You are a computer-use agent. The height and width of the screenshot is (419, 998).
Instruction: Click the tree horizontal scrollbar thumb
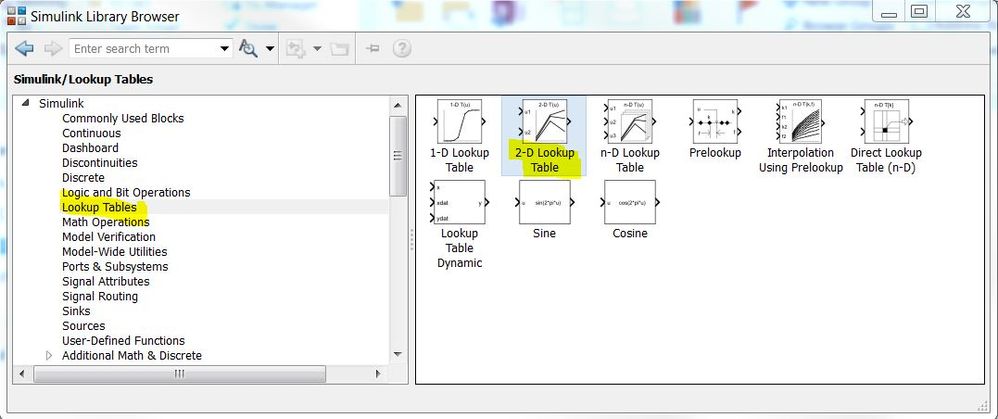pyautogui.click(x=179, y=374)
